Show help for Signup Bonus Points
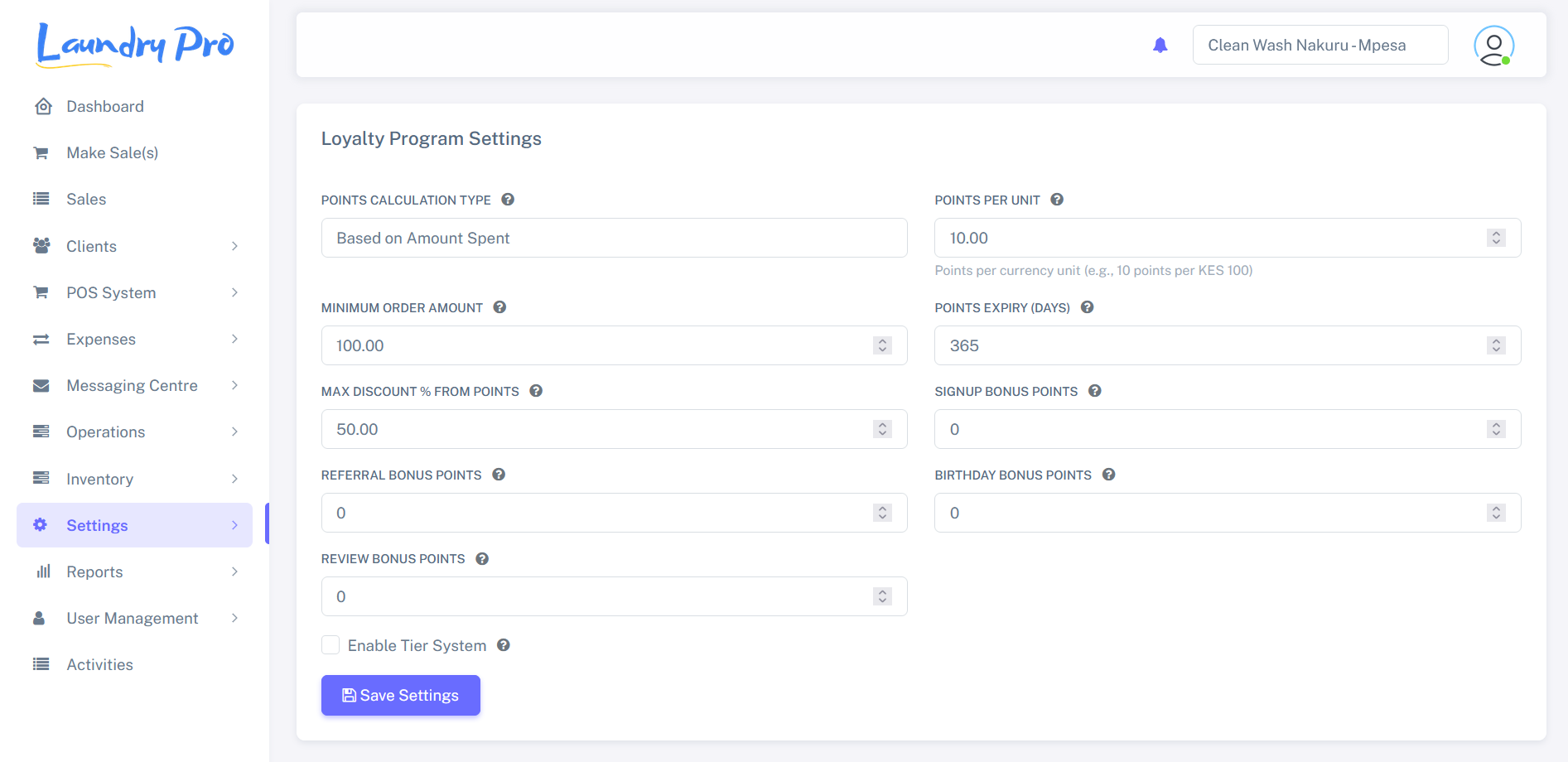This screenshot has width=1568, height=762. tap(1095, 391)
